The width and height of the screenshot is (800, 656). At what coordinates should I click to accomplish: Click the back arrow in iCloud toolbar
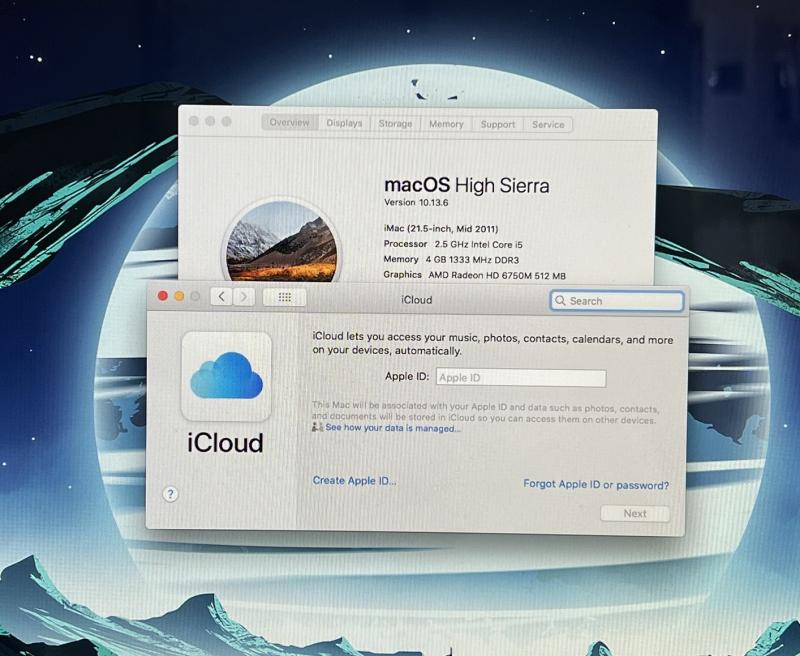[221, 296]
